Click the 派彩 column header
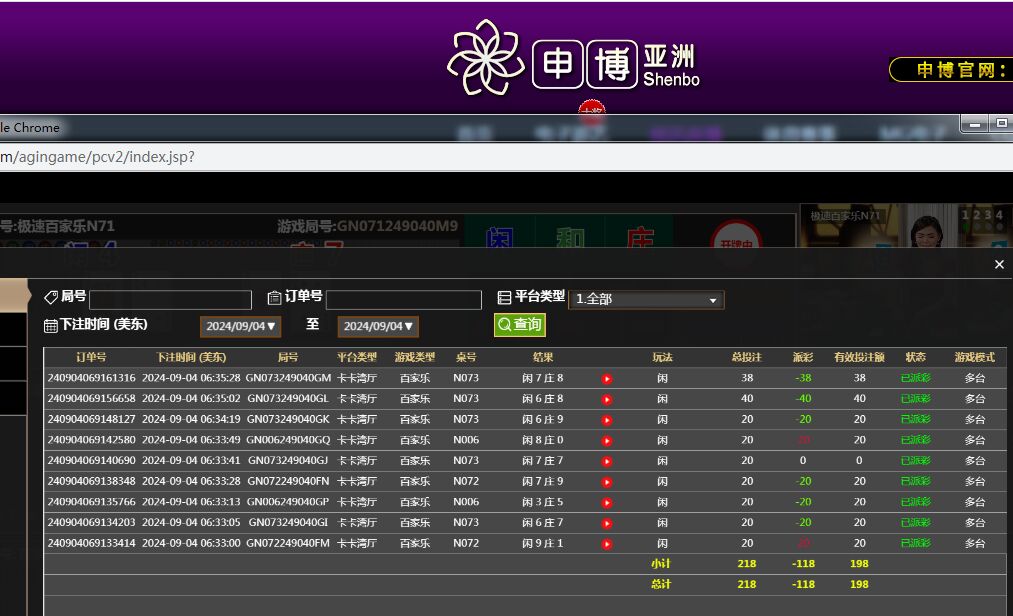Screen dimensions: 1013x616 tap(803, 357)
